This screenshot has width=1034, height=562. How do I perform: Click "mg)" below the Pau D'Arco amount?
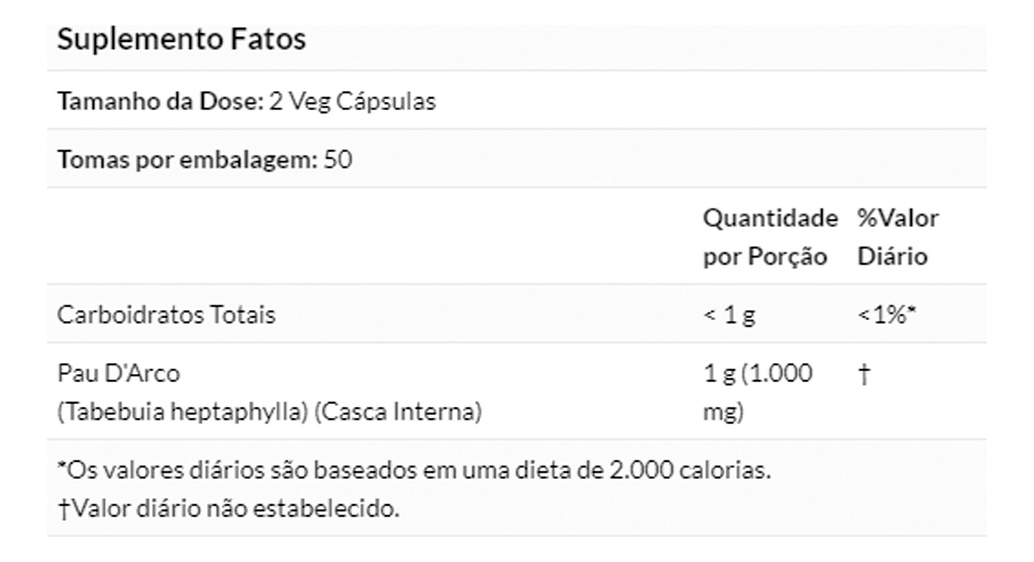coord(723,411)
